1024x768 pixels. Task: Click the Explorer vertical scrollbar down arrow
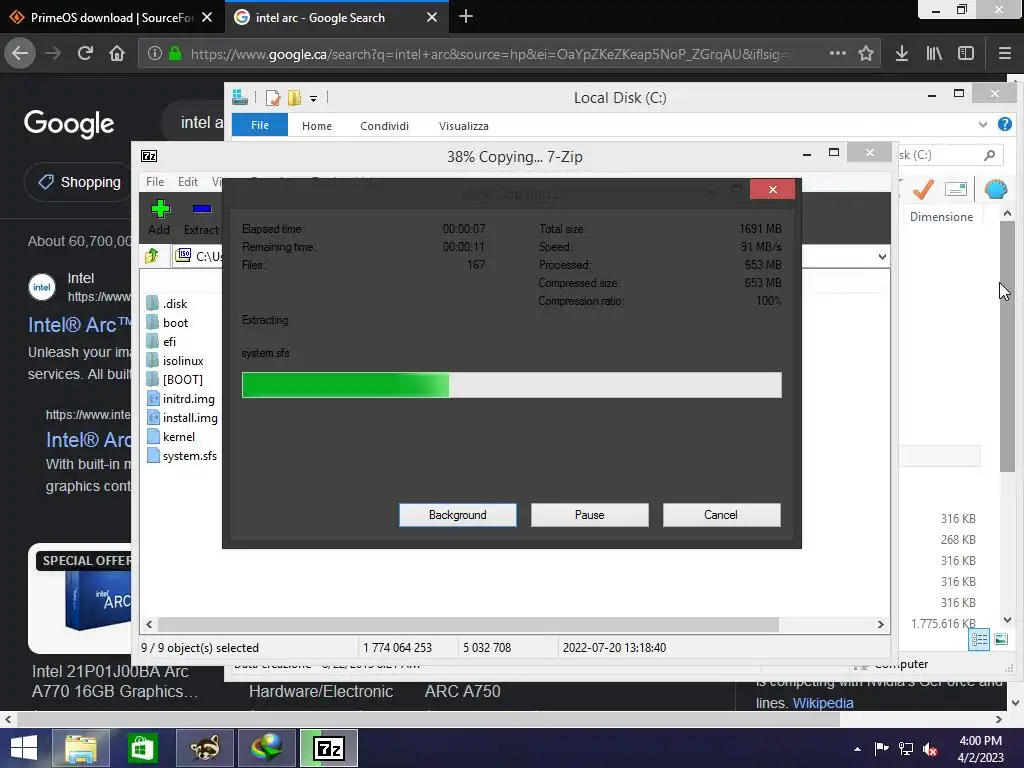coord(1007,620)
